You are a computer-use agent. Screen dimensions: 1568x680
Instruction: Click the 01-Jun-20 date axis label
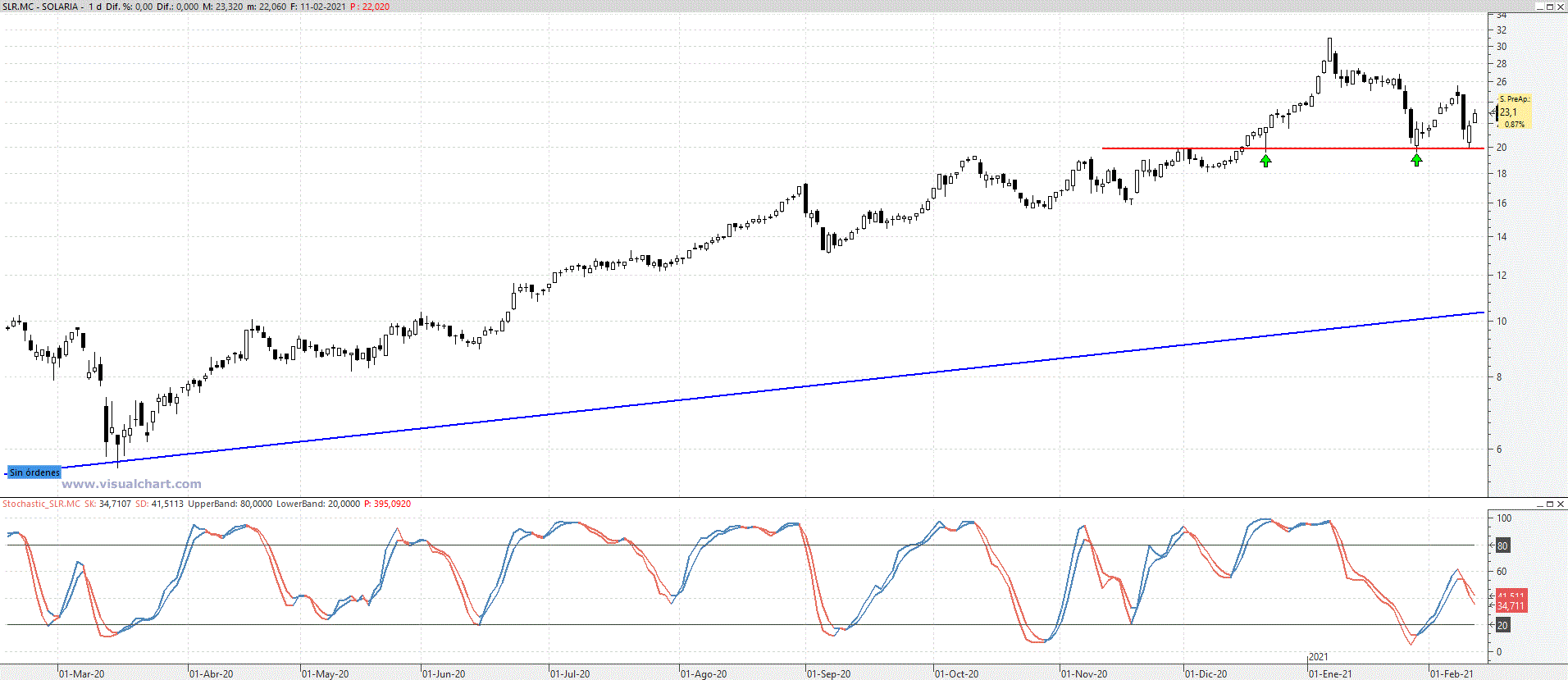[x=444, y=674]
